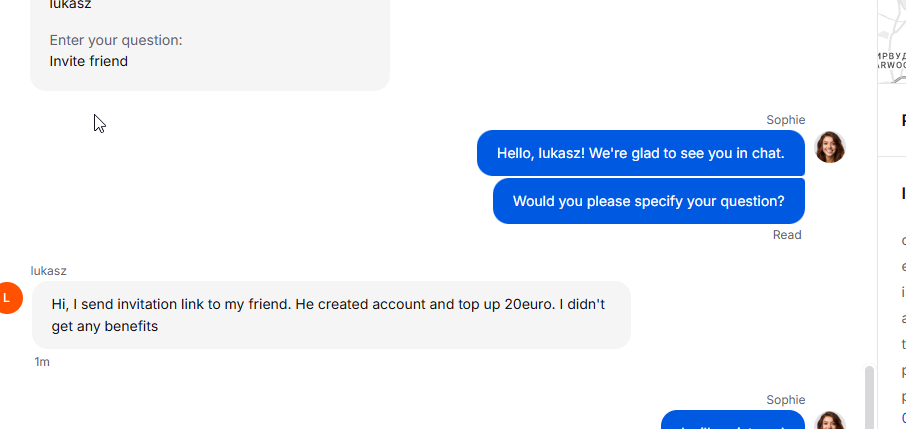The width and height of the screenshot is (906, 429).
Task: Select the "Hello, lukasz!" greeting bubble
Action: (x=641, y=153)
